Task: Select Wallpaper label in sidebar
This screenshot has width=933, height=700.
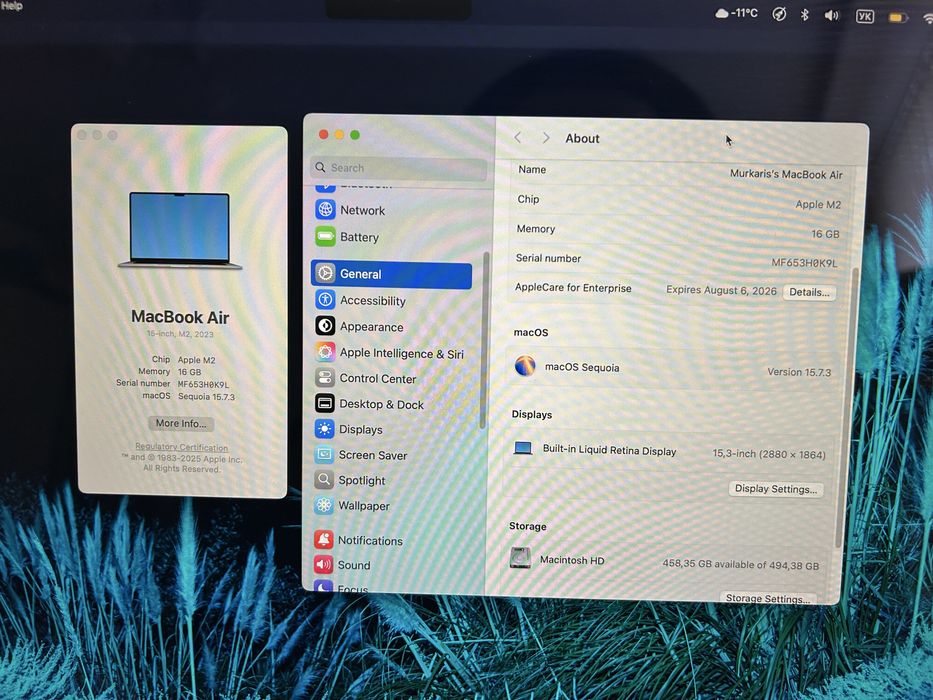Action: tap(364, 505)
